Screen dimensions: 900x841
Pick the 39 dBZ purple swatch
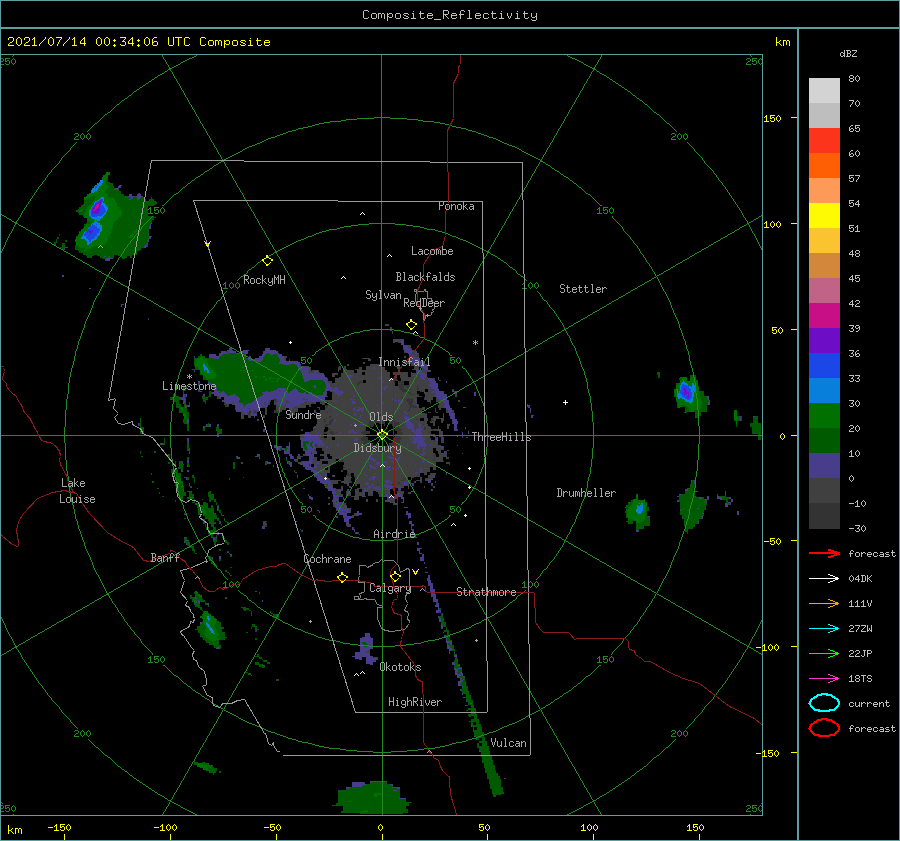pyautogui.click(x=824, y=340)
